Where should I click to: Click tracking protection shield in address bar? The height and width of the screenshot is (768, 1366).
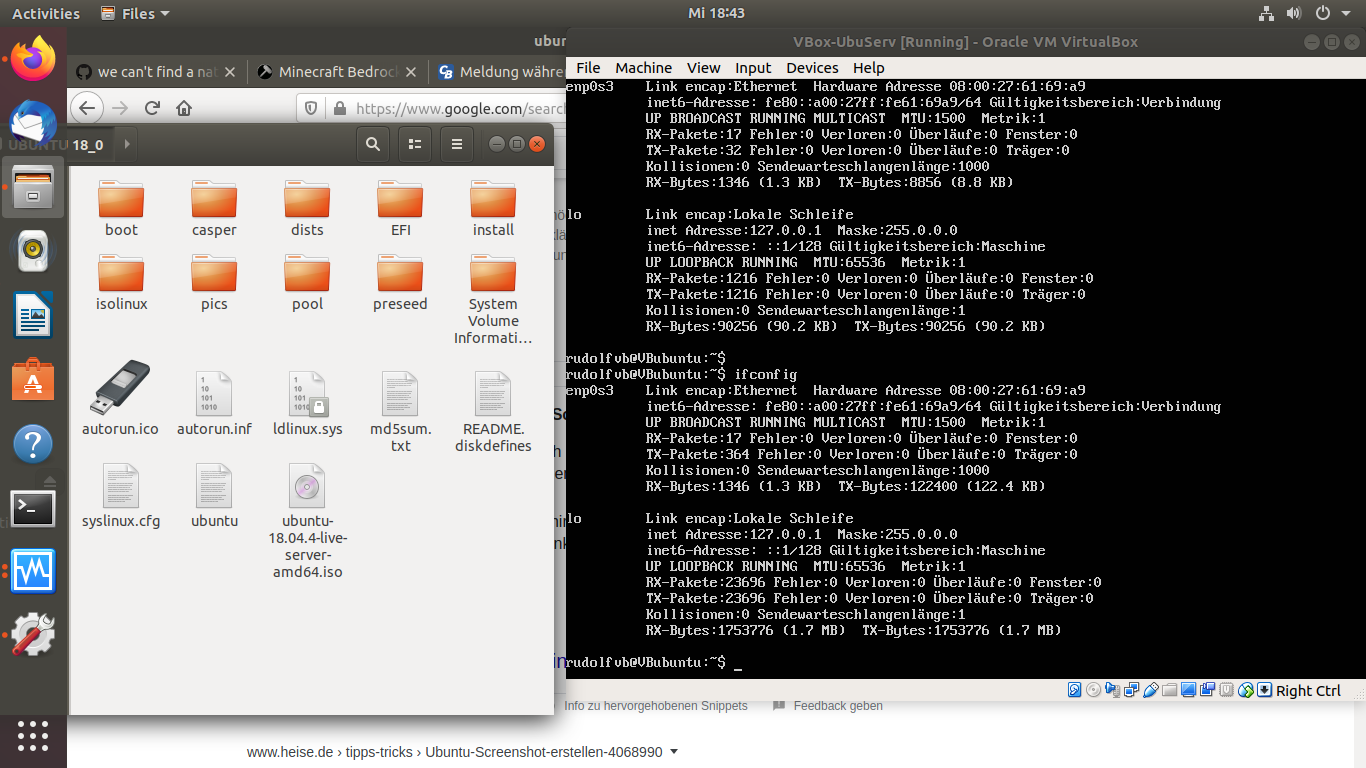pyautogui.click(x=310, y=108)
